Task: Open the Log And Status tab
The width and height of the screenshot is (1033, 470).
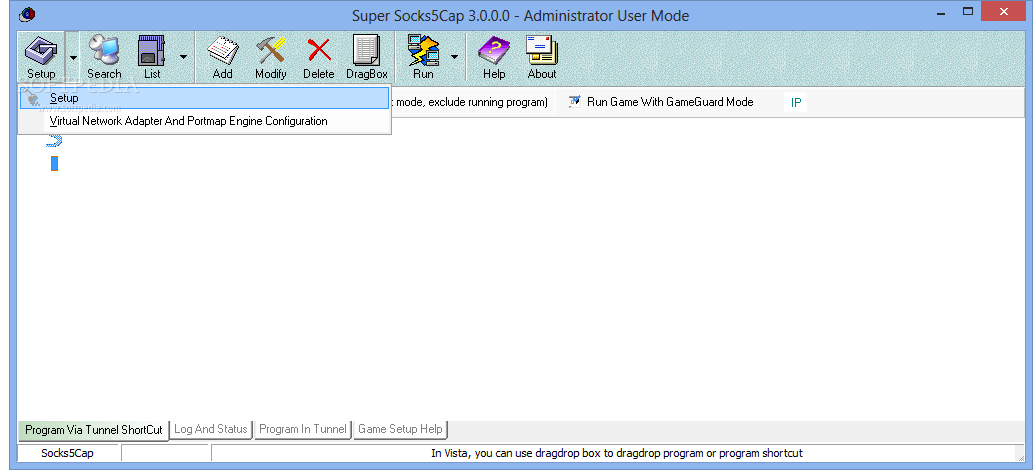Action: pyautogui.click(x=211, y=429)
